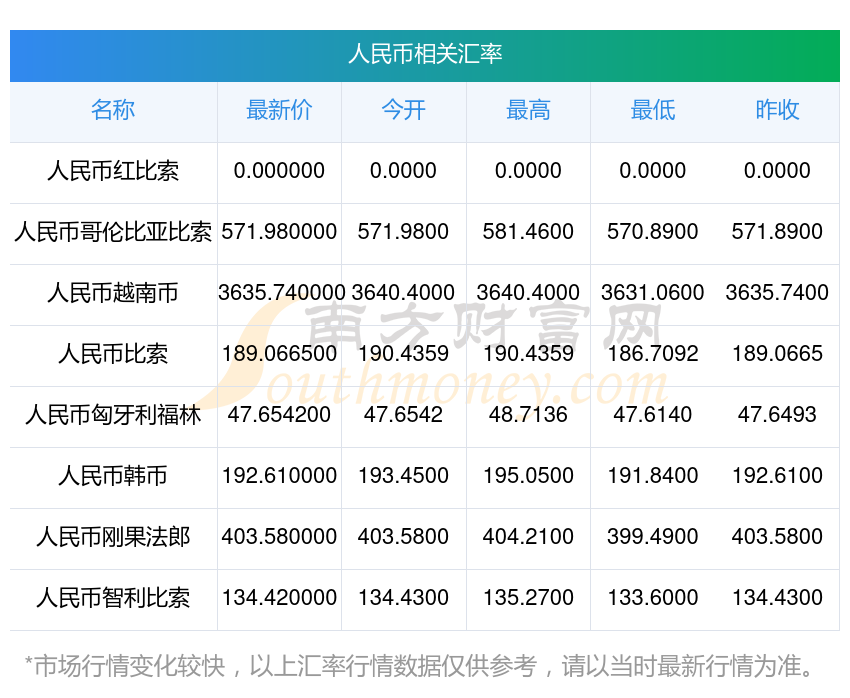Click 刚果法郎 opening price 403.5800
Viewport: 850px width, 698px height.
[403, 537]
